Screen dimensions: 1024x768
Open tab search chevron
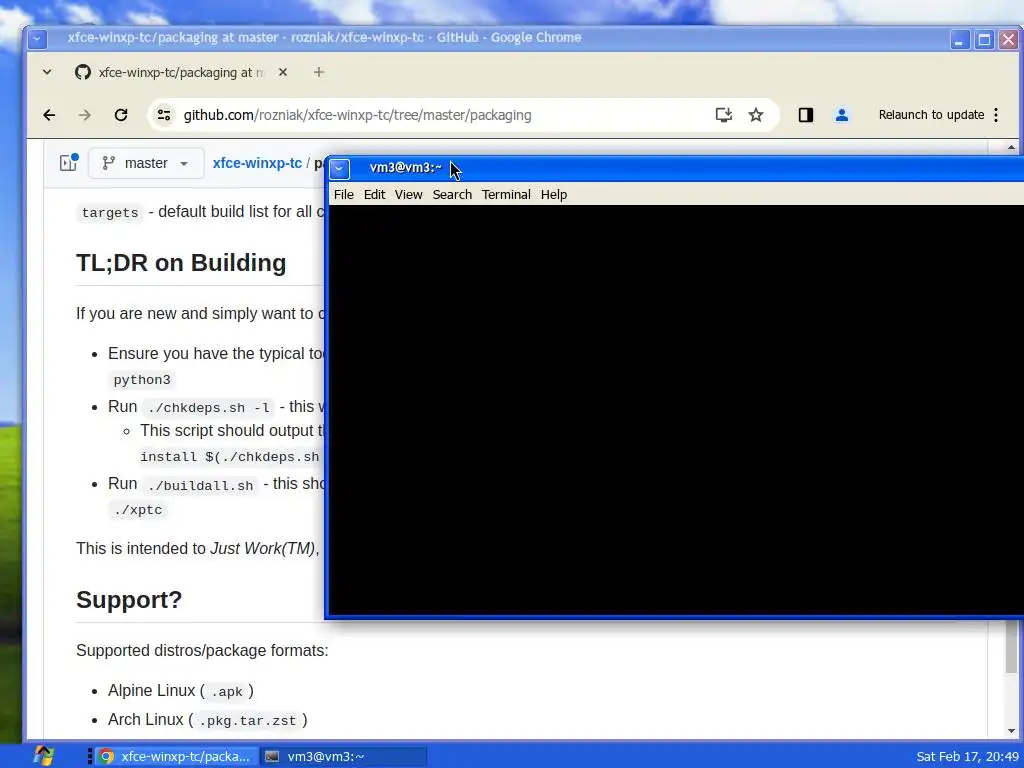47,72
